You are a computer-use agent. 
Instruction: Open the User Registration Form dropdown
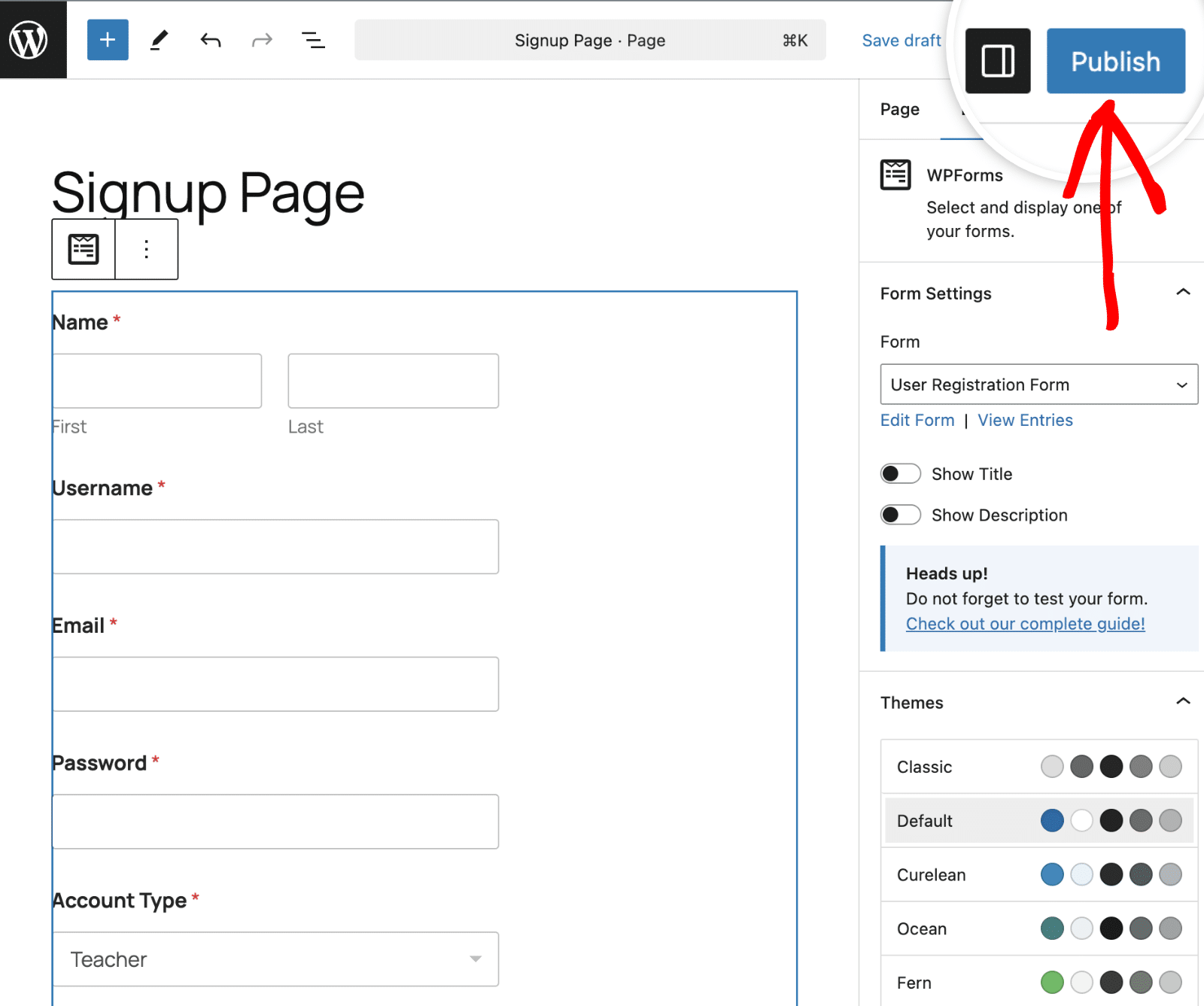(x=1039, y=384)
